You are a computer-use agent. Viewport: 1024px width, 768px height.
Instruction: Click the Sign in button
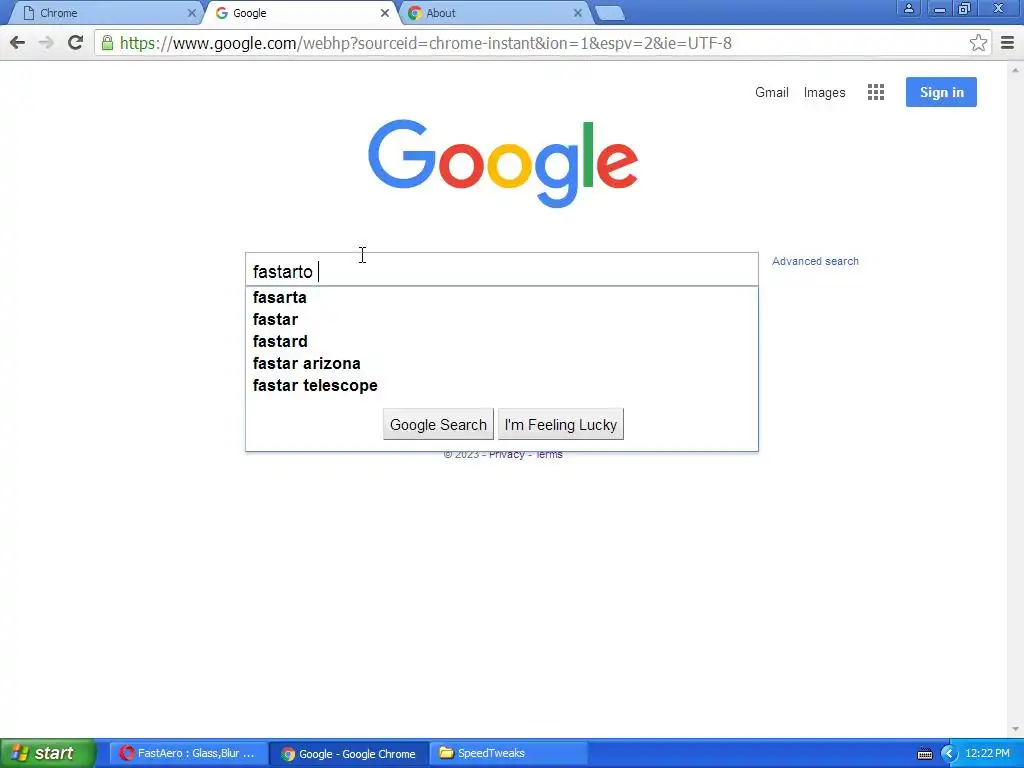pyautogui.click(x=941, y=92)
